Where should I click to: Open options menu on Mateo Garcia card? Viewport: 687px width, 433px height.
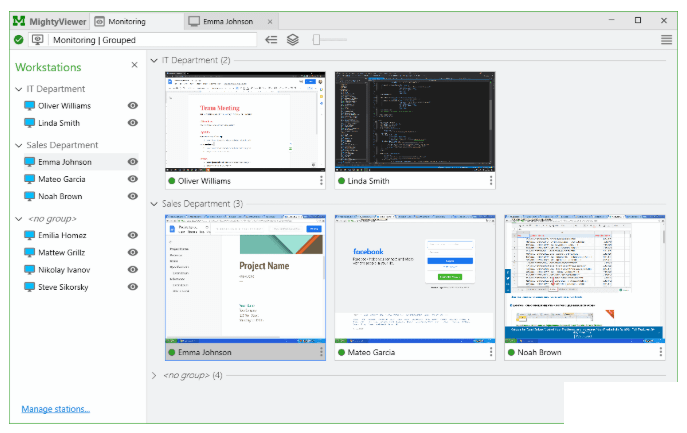coord(491,352)
